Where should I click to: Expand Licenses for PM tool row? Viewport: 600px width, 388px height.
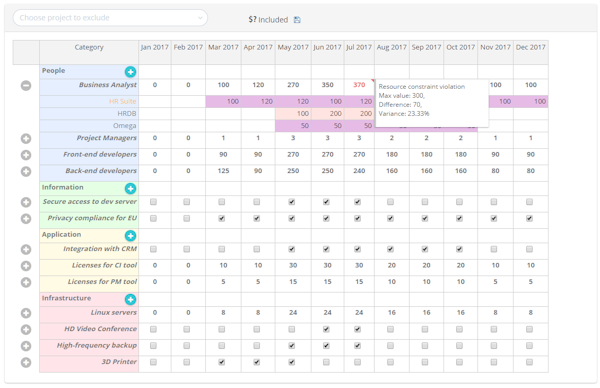tap(26, 282)
